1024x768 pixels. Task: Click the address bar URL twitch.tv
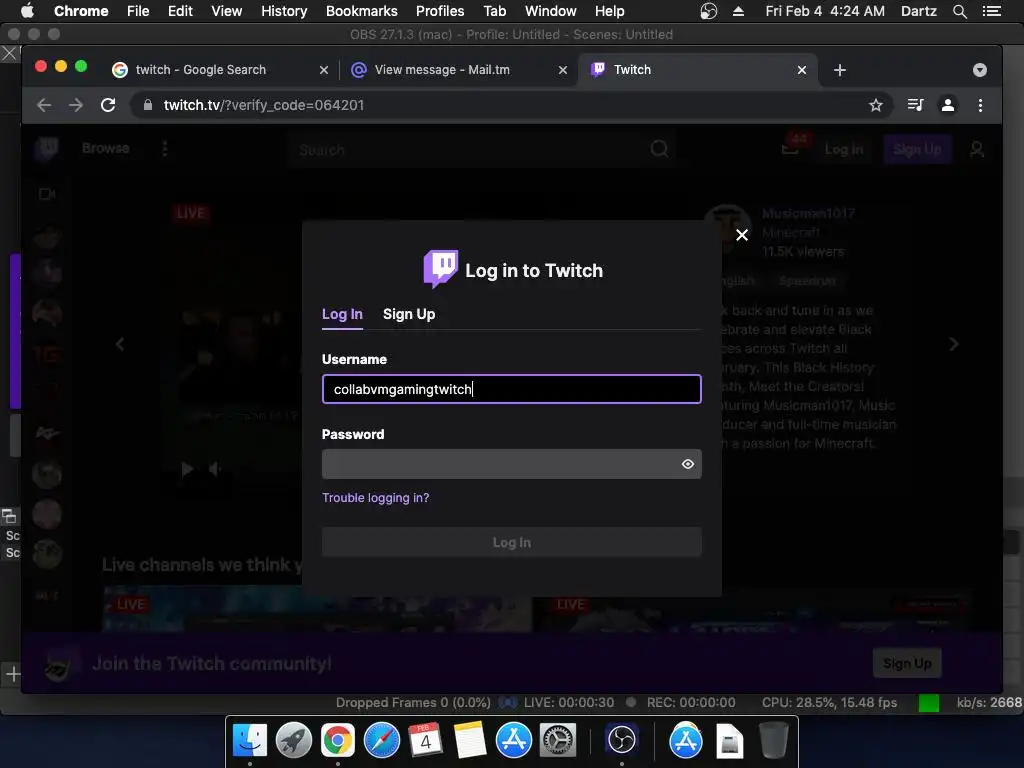(263, 105)
